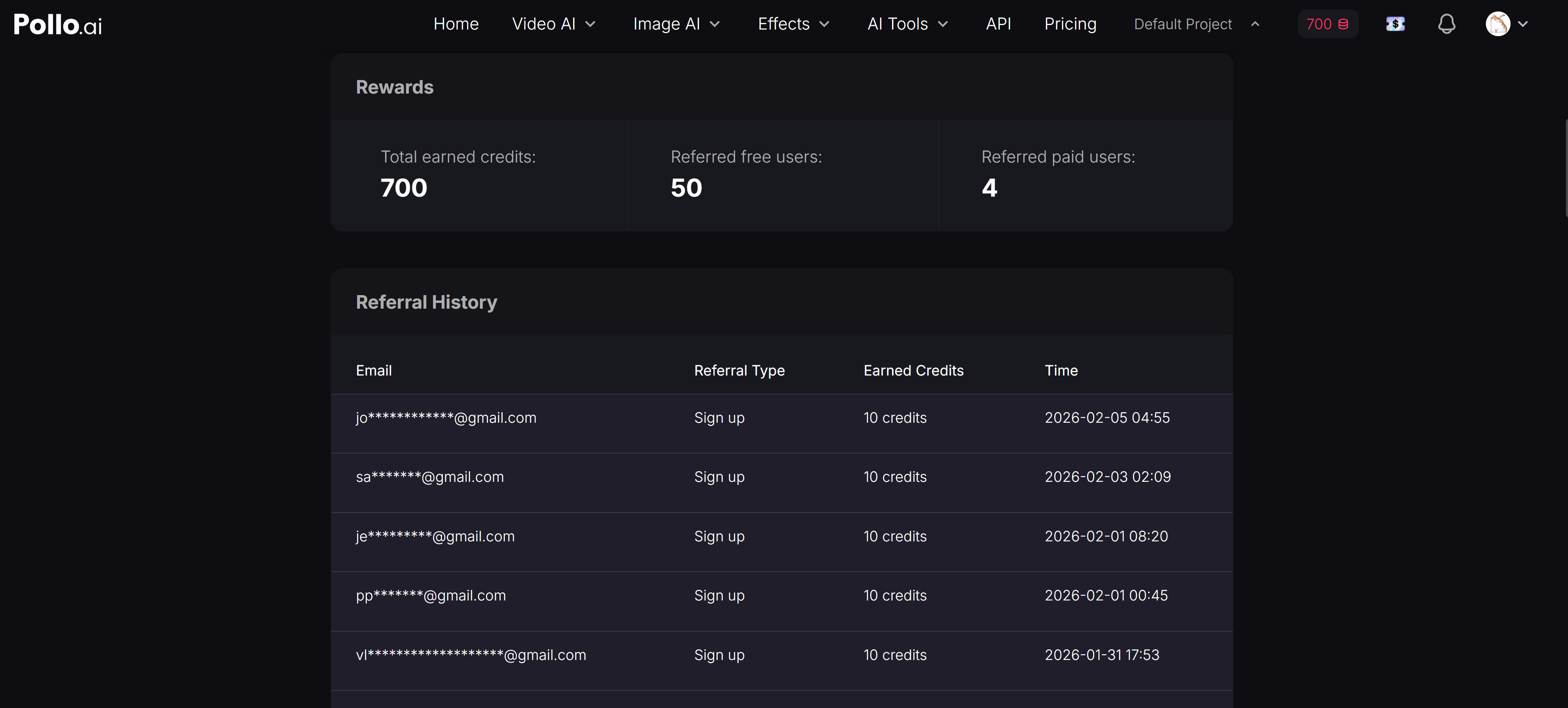Open the Image AI menu chevron
The width and height of the screenshot is (1568, 708).
(x=713, y=24)
